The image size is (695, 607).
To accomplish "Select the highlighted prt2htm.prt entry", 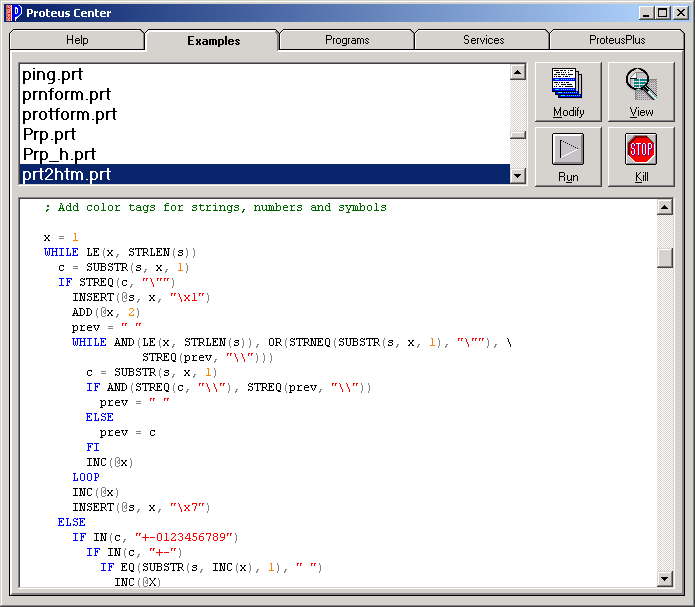I will [x=265, y=174].
